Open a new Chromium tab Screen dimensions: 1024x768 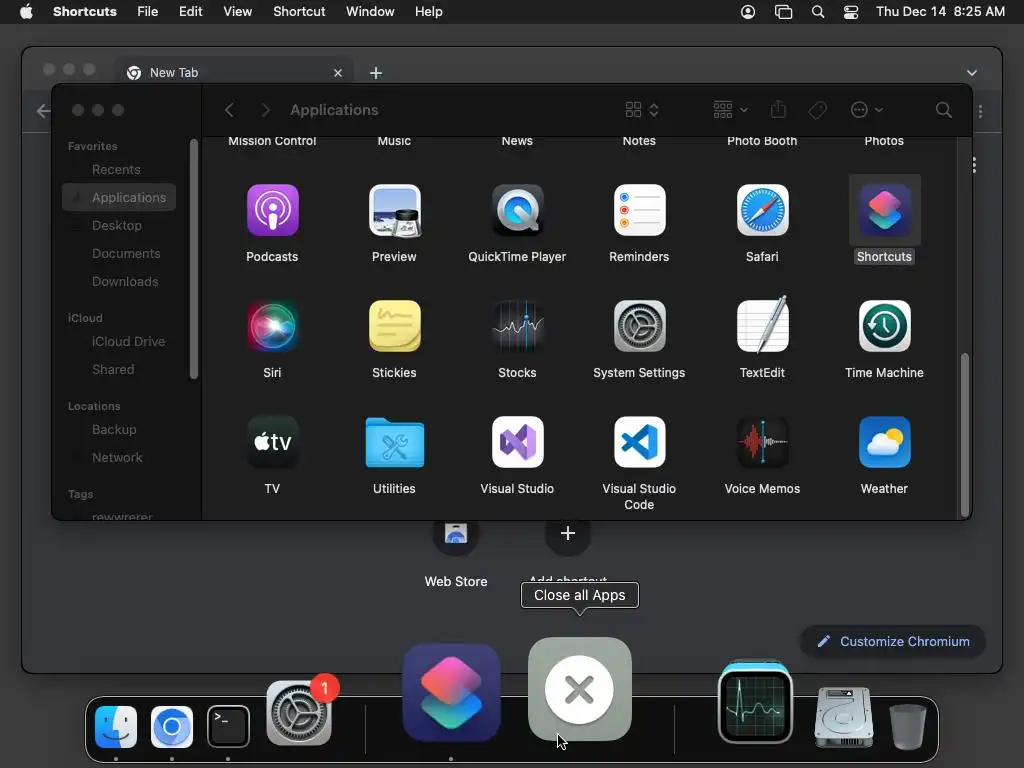pyautogui.click(x=376, y=73)
